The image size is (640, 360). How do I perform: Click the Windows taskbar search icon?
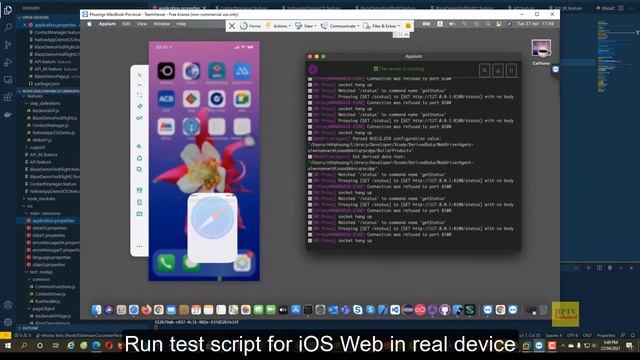click(24, 346)
